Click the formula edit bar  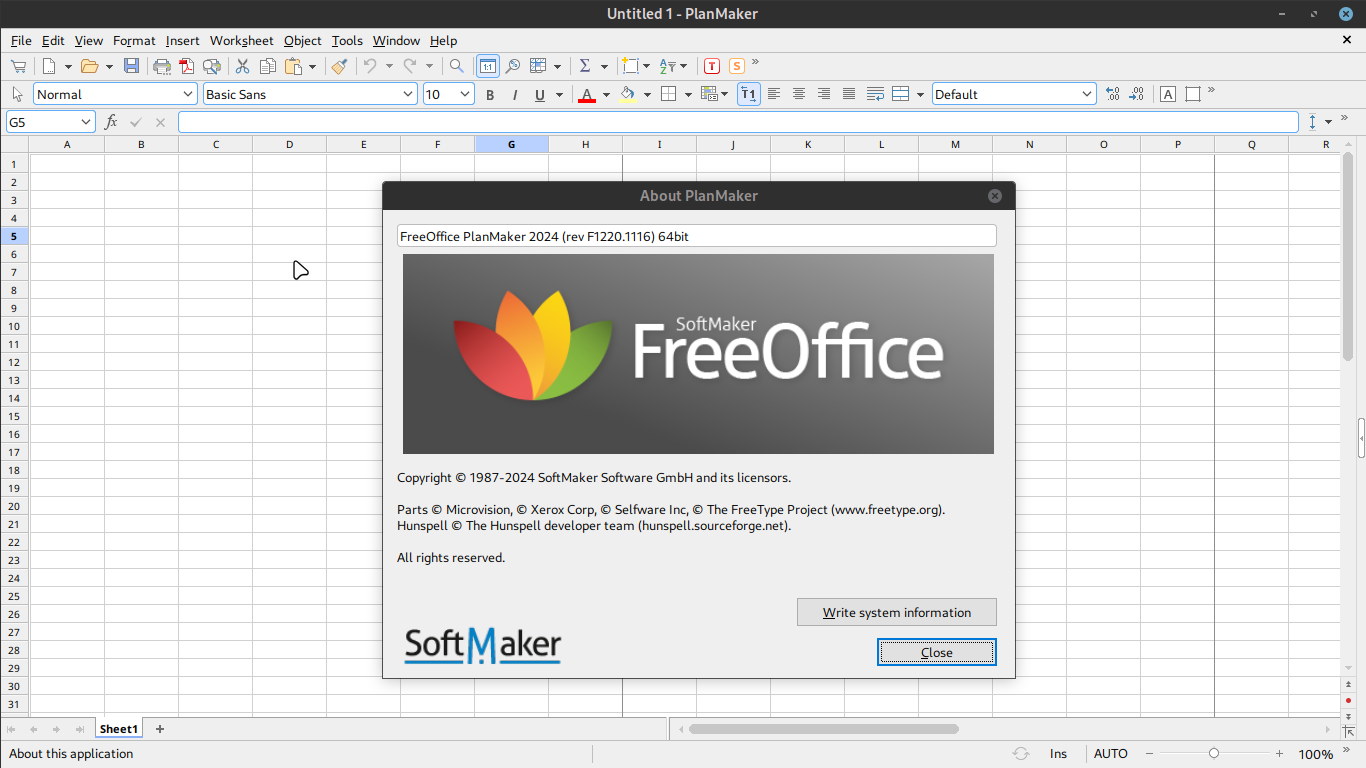pos(738,122)
